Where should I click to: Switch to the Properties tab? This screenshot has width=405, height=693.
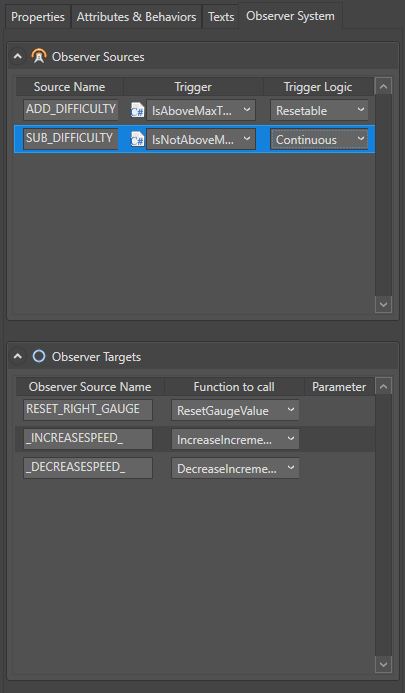tap(38, 17)
